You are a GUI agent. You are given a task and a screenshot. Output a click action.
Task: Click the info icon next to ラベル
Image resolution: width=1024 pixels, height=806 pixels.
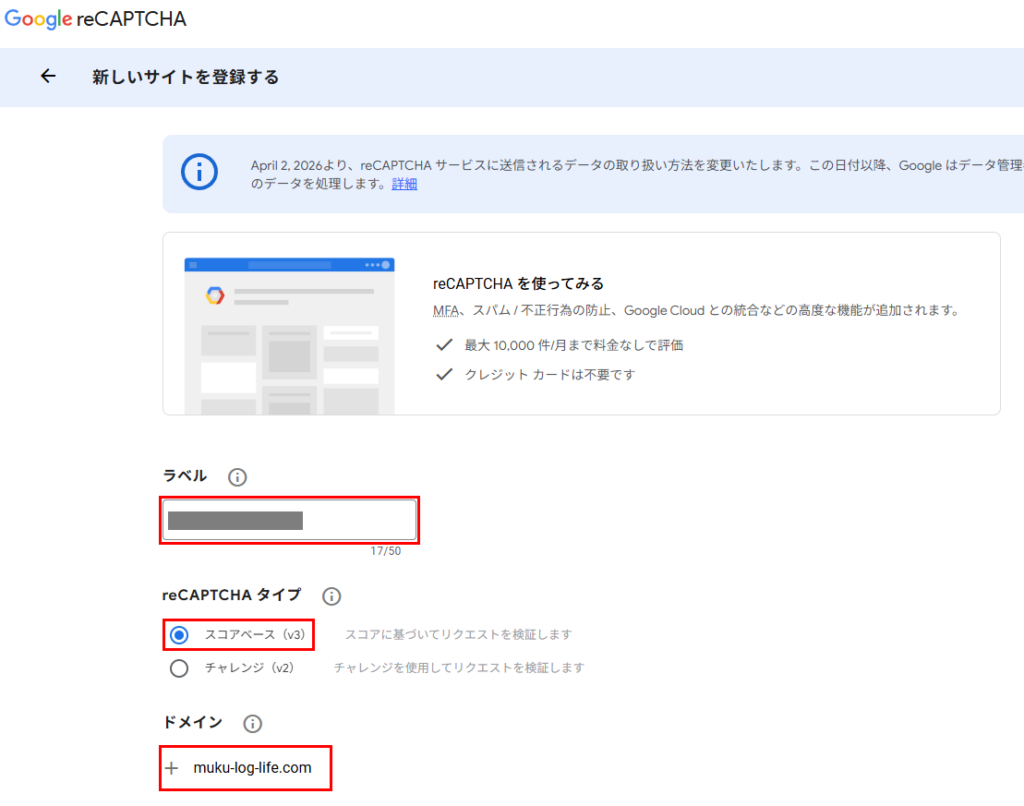[x=237, y=477]
